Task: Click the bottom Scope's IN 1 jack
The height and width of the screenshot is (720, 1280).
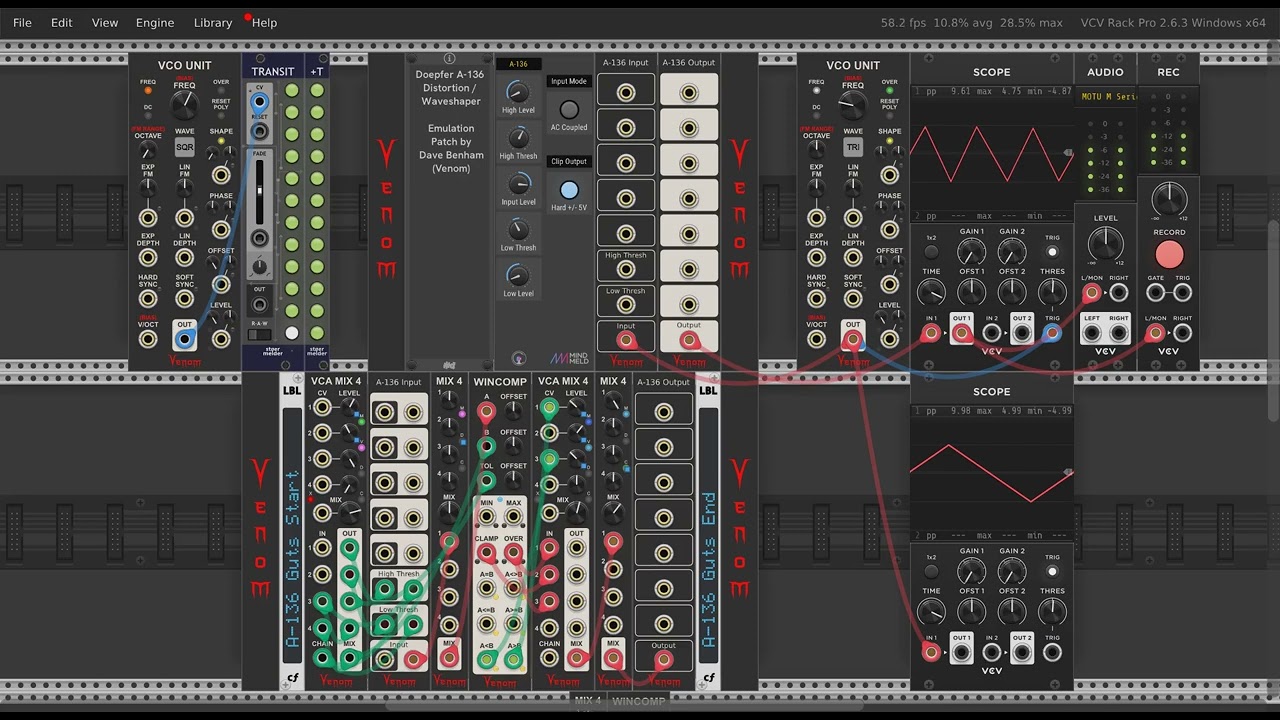Action: pyautogui.click(x=931, y=653)
